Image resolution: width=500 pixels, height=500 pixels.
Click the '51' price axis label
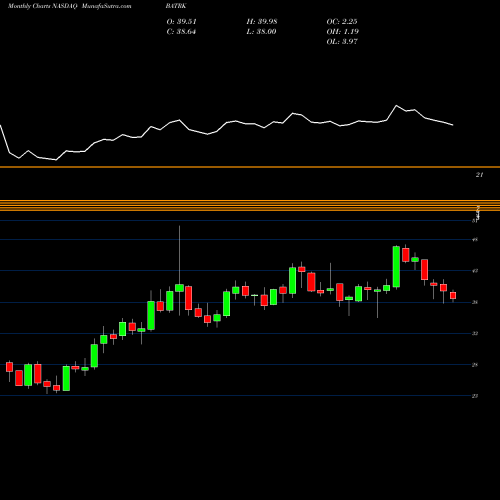coord(474,221)
